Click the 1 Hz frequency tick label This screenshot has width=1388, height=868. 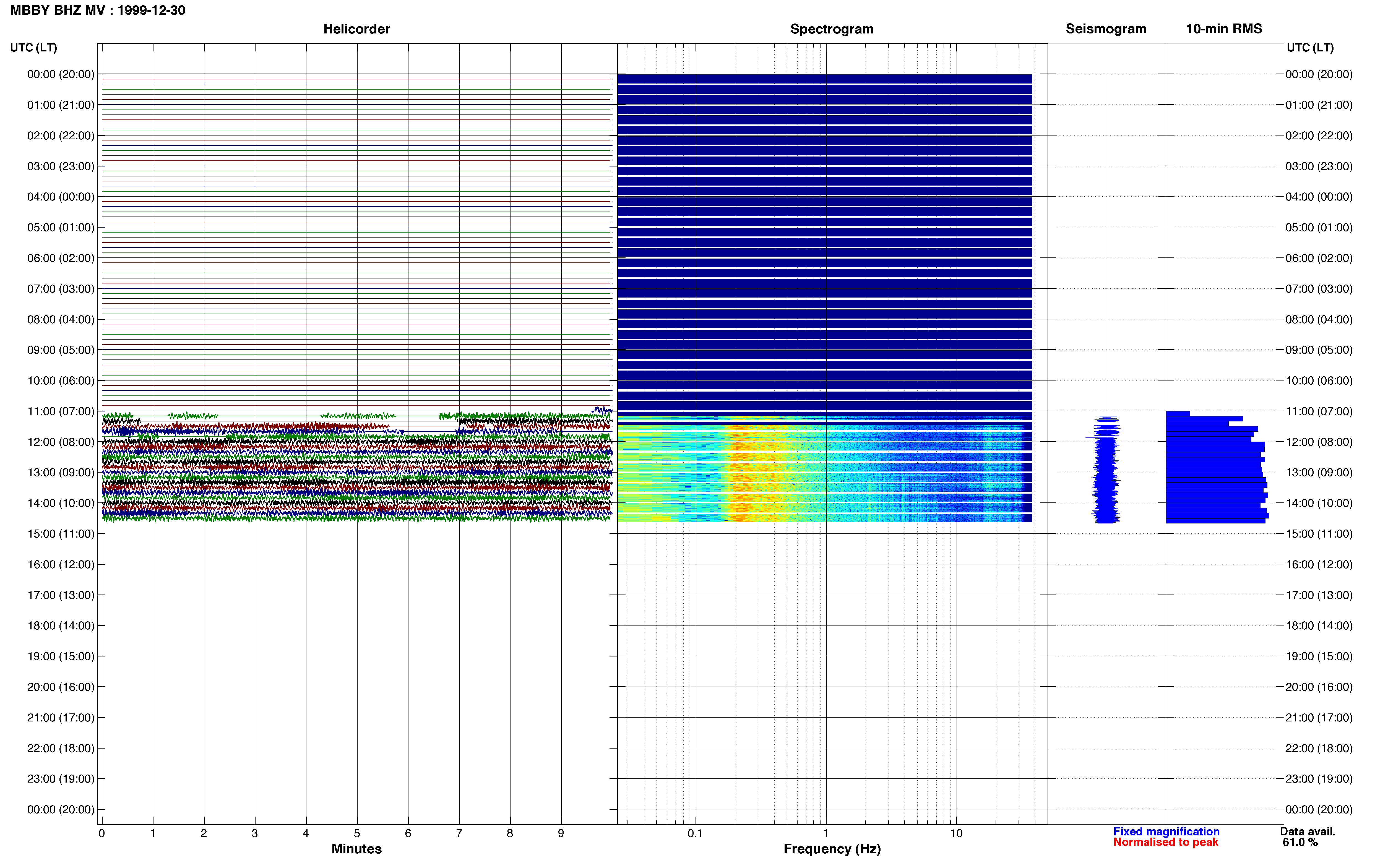[x=826, y=833]
